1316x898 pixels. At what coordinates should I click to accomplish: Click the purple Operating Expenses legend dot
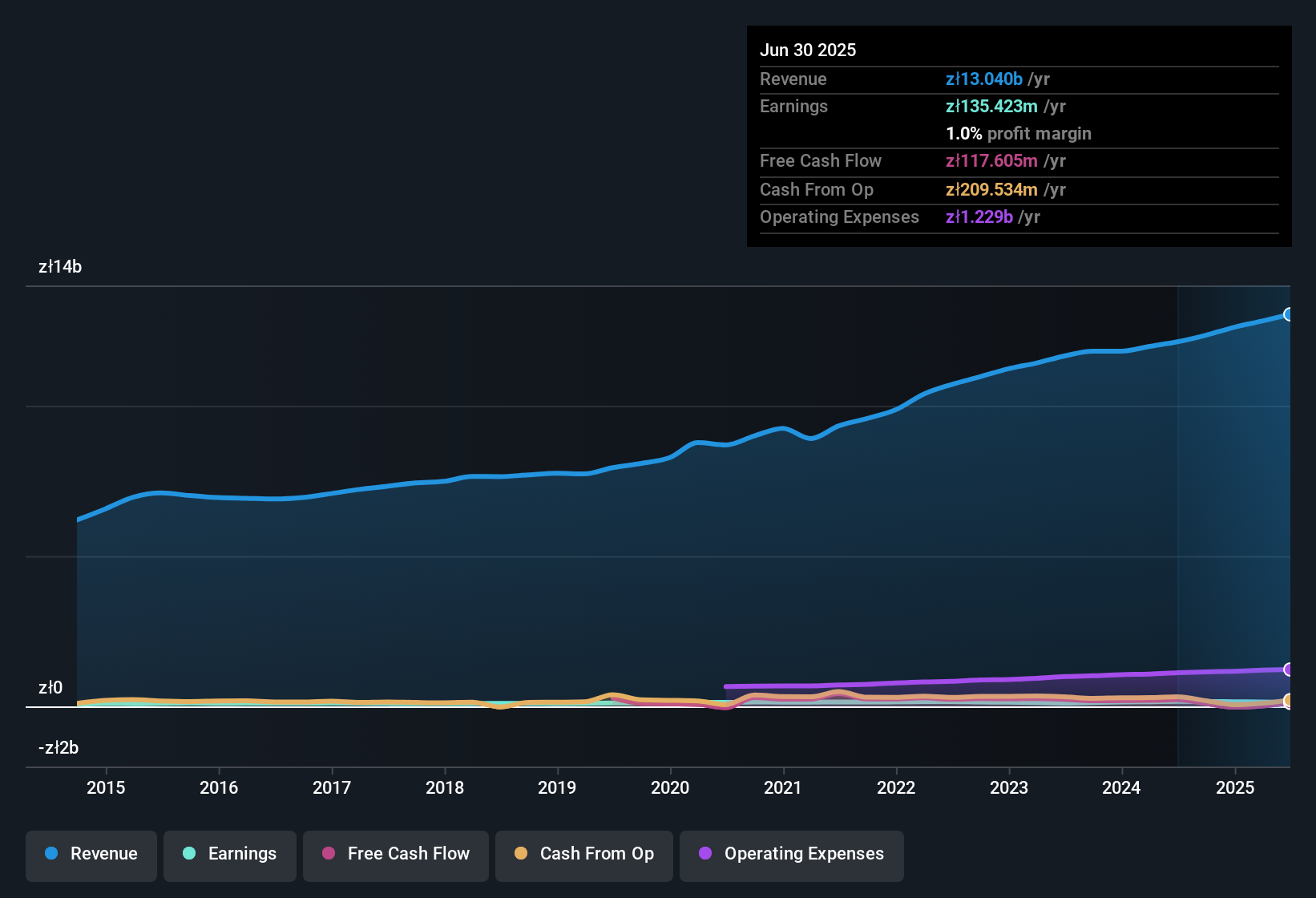click(x=706, y=854)
